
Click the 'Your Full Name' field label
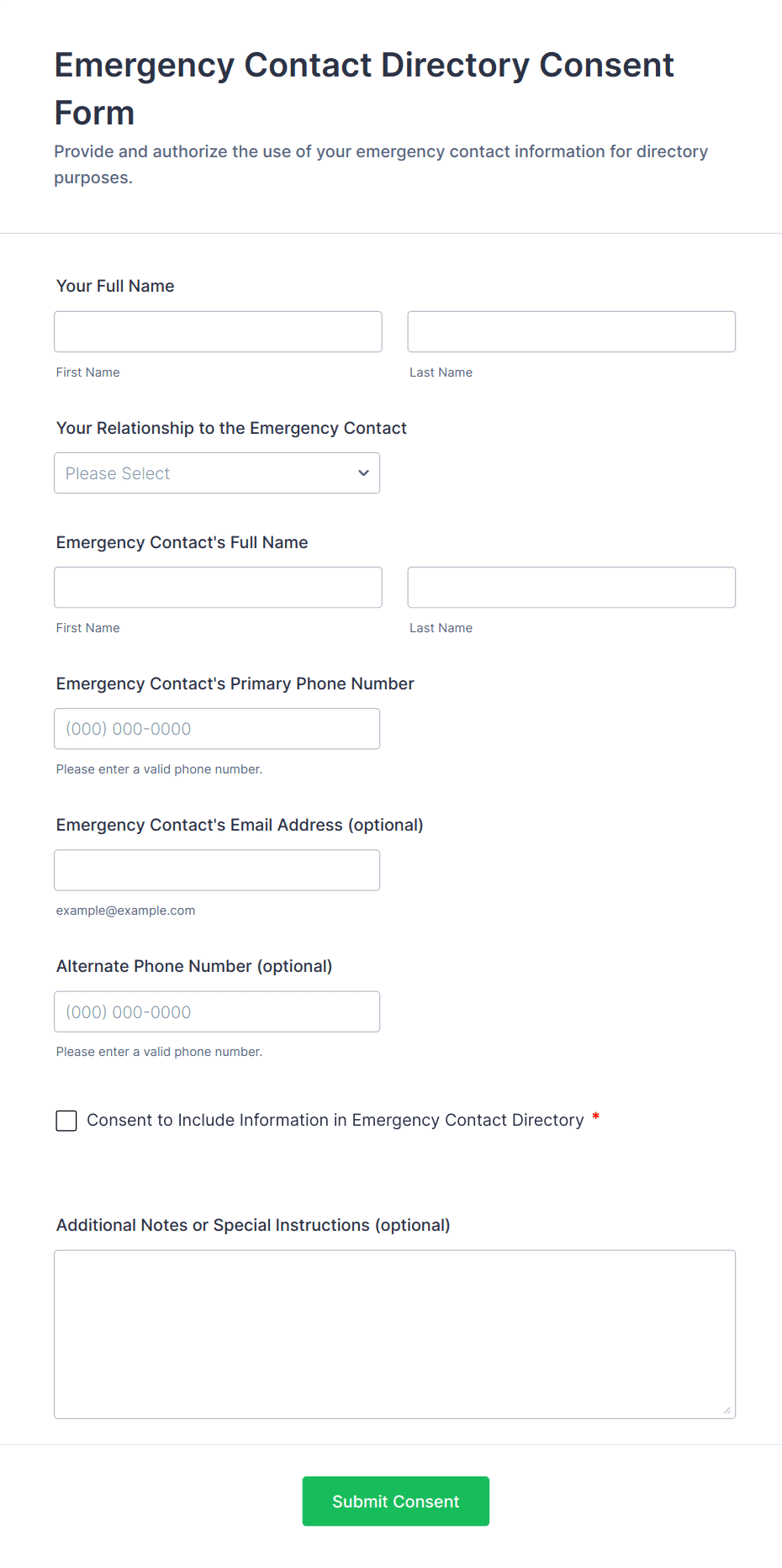coord(115,286)
